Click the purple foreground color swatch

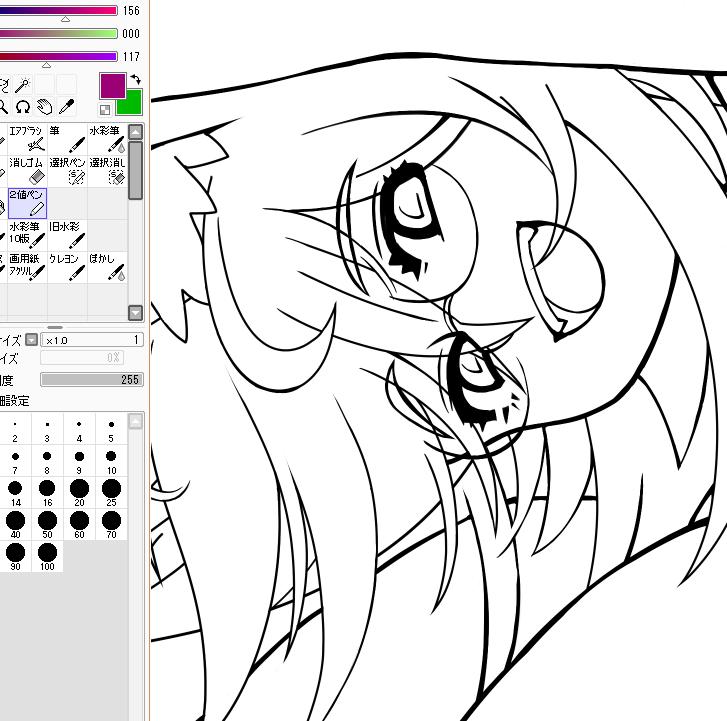[113, 85]
